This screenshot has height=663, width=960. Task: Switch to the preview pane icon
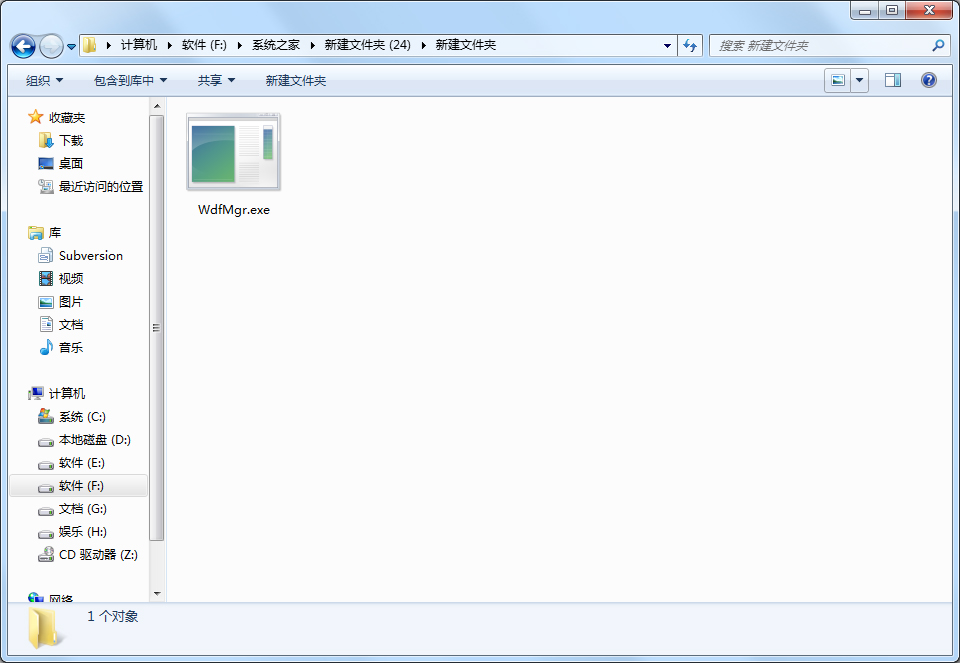892,80
